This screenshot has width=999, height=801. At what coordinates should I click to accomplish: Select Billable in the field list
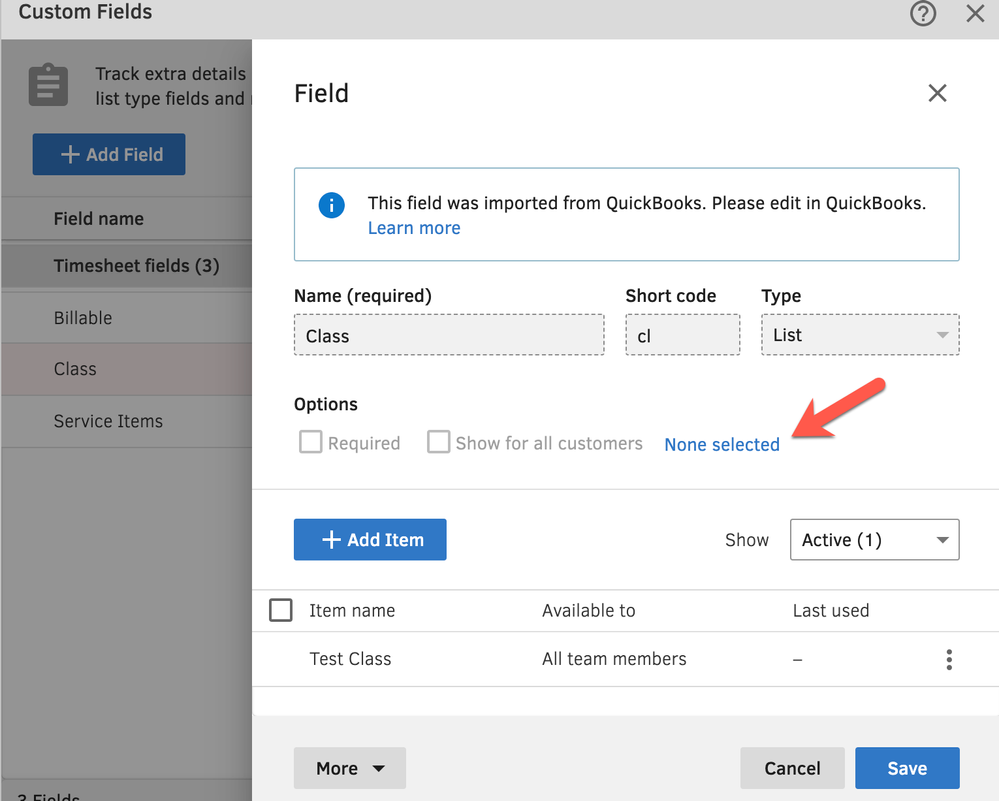pyautogui.click(x=83, y=318)
